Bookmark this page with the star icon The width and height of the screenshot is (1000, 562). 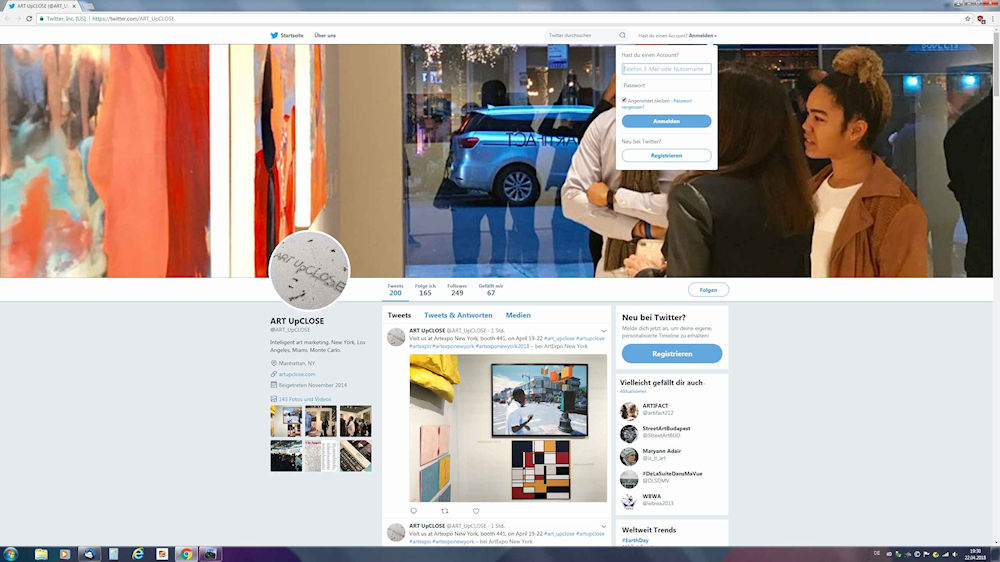click(x=968, y=18)
